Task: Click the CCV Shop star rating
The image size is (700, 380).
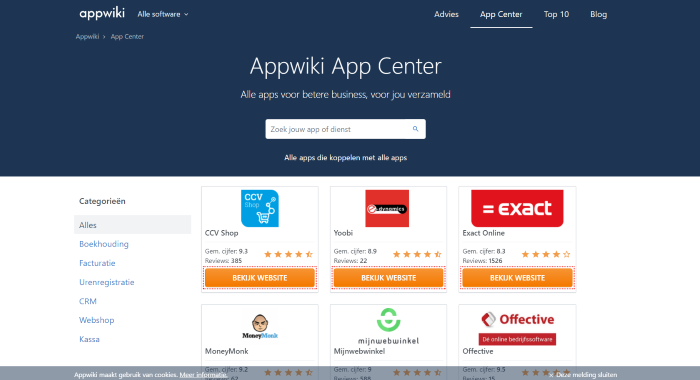Action: (288, 255)
